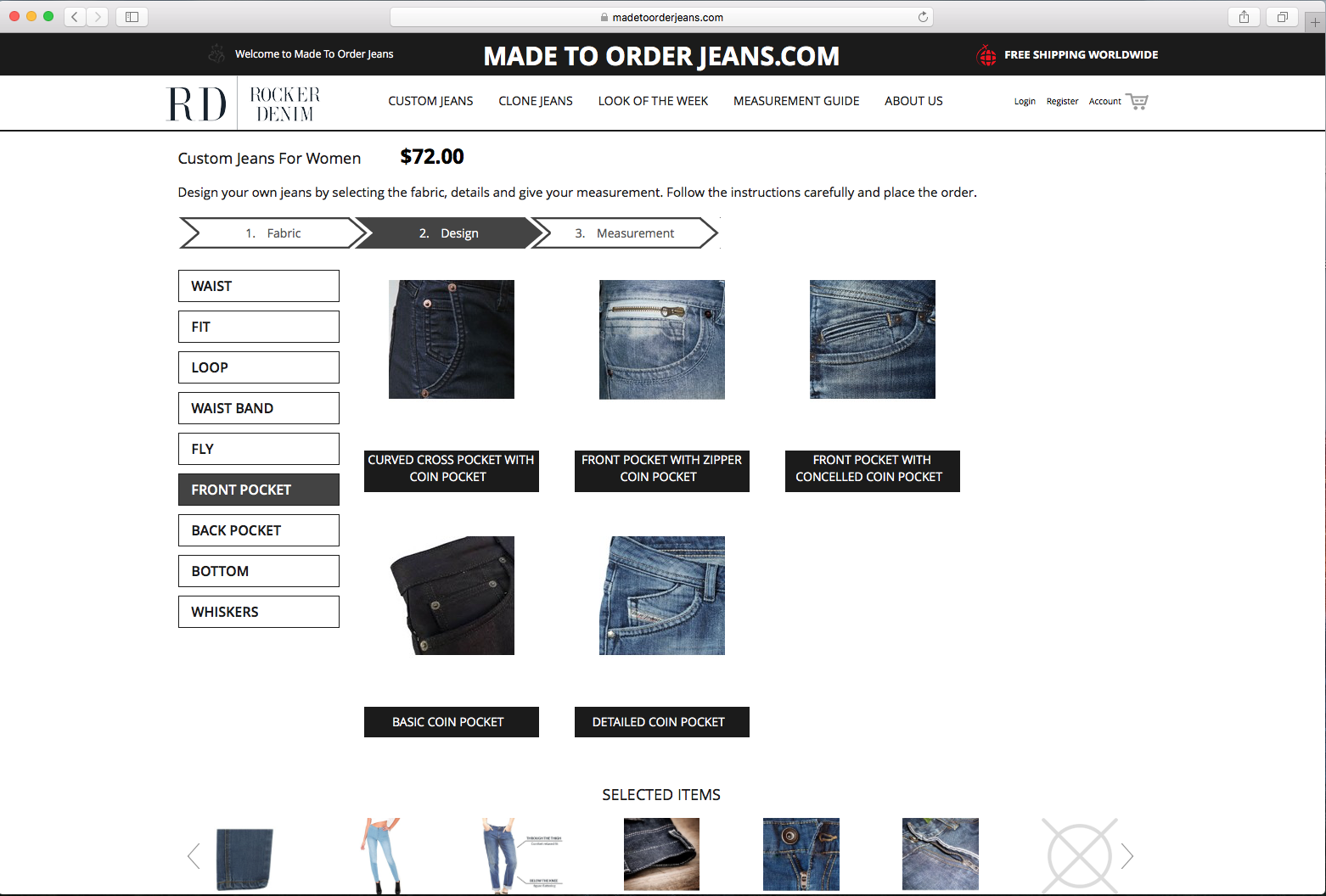Toggle the Safari sidebar button
The image size is (1326, 896).
tap(132, 17)
